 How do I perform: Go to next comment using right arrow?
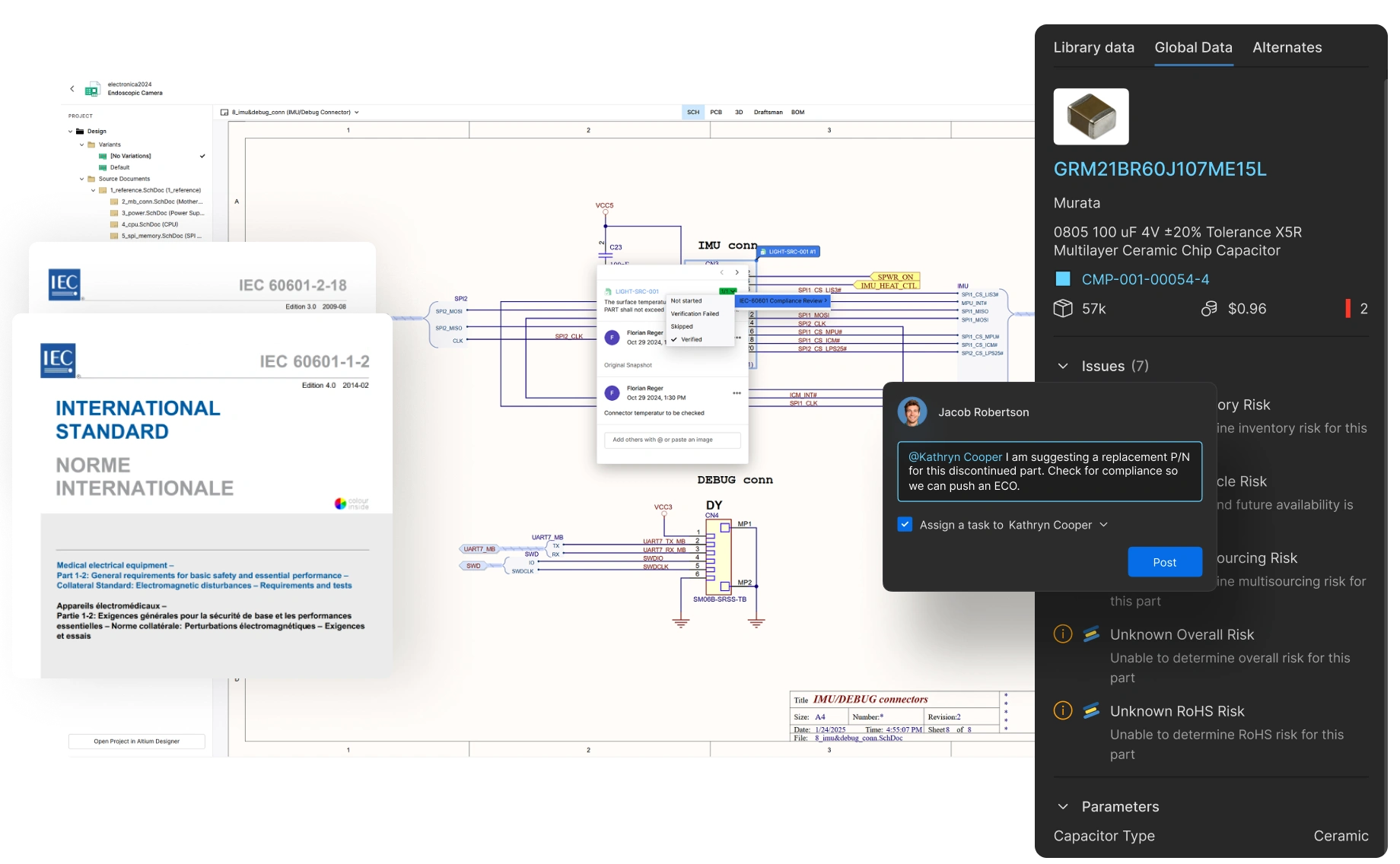coord(737,272)
